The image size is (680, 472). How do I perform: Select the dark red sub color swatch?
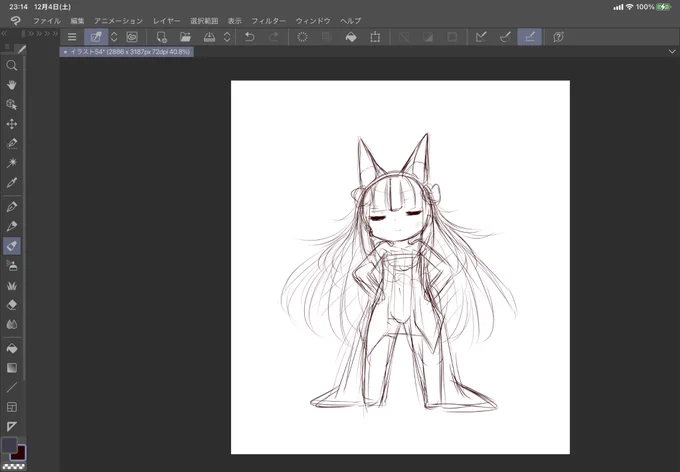(20, 454)
